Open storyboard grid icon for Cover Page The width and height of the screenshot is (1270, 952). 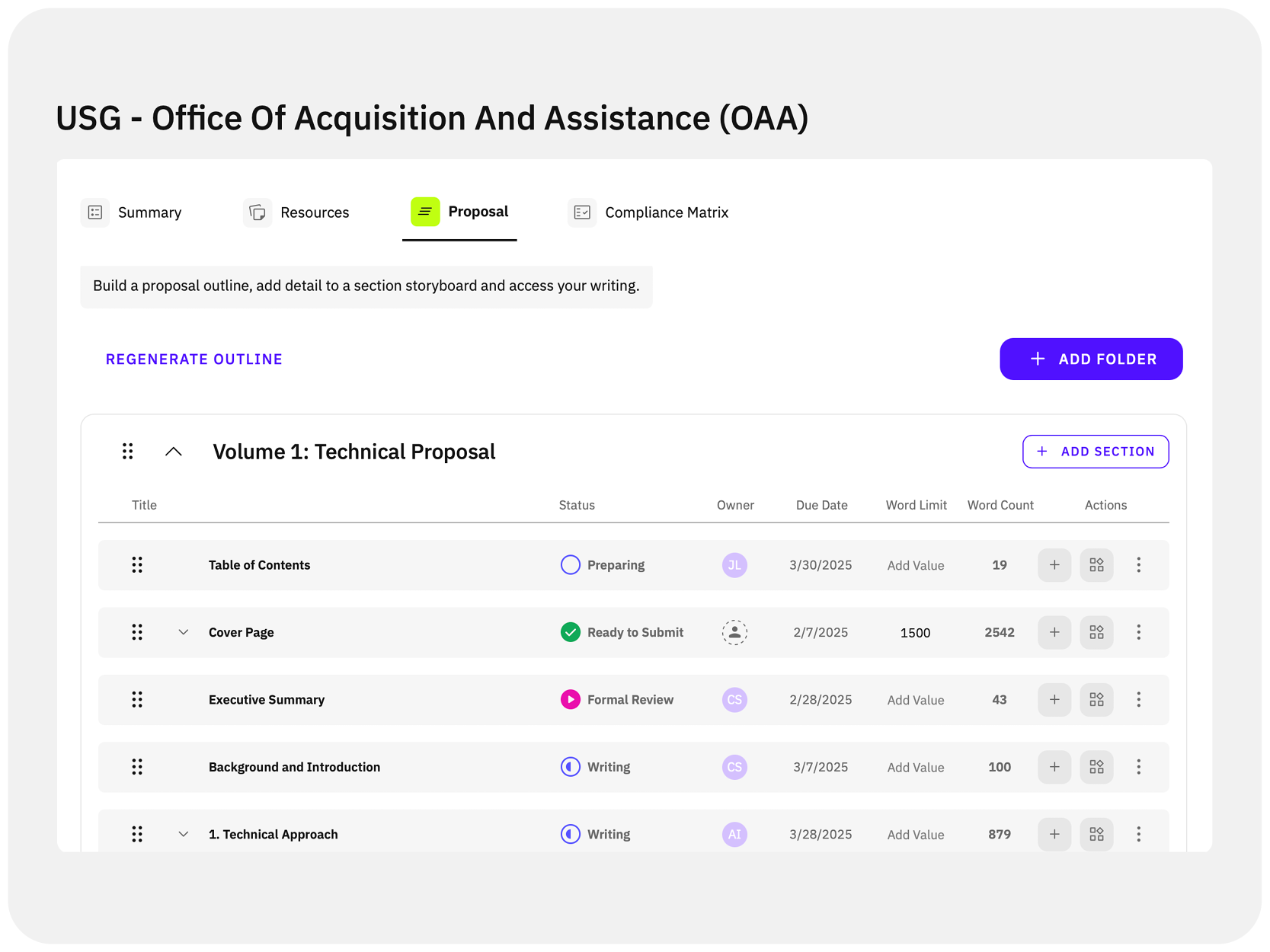(1096, 632)
